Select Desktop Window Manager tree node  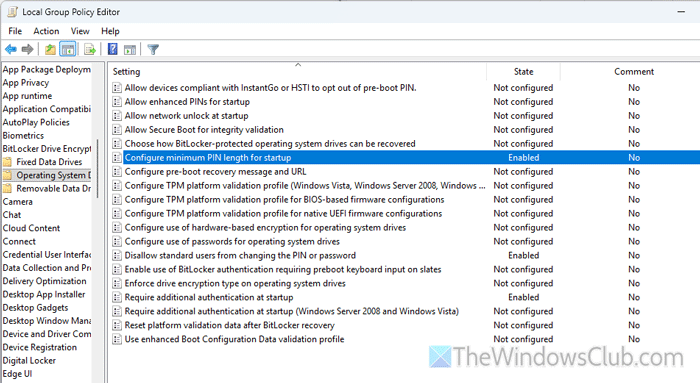point(46,321)
